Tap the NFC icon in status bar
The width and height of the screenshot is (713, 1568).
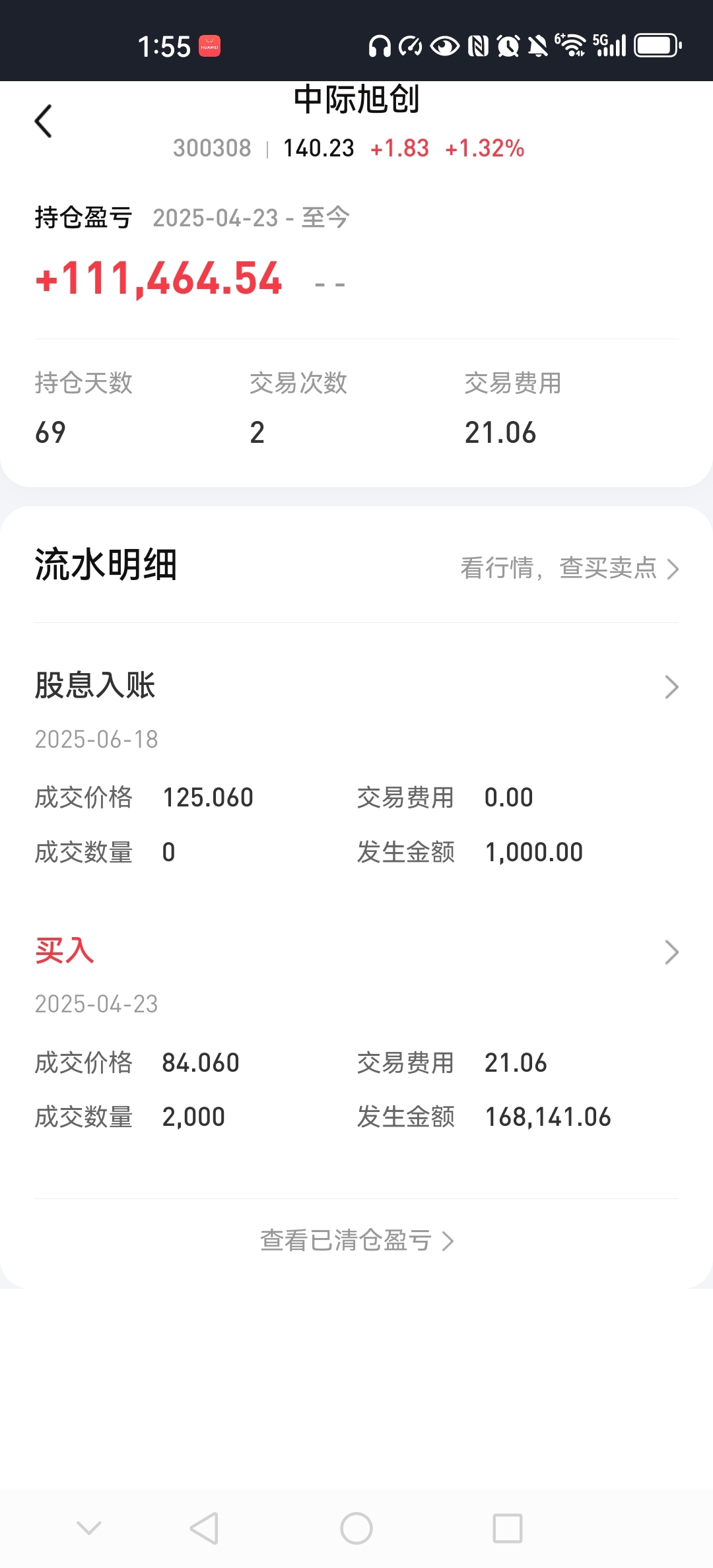point(478,46)
